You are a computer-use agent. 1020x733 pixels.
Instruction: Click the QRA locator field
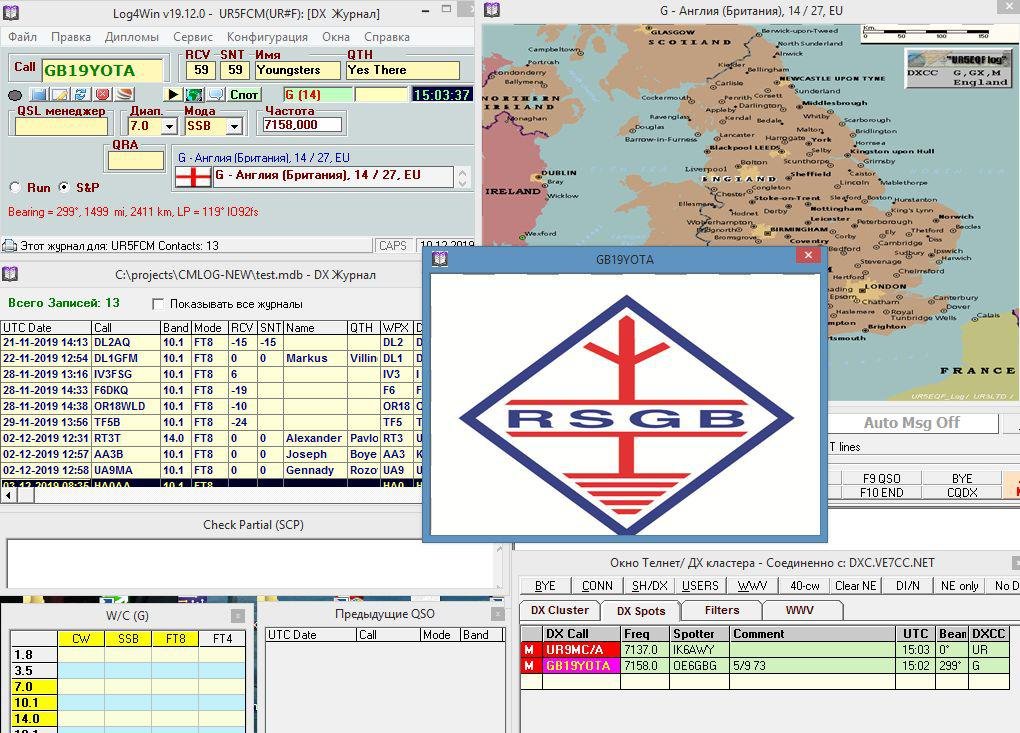[x=135, y=161]
